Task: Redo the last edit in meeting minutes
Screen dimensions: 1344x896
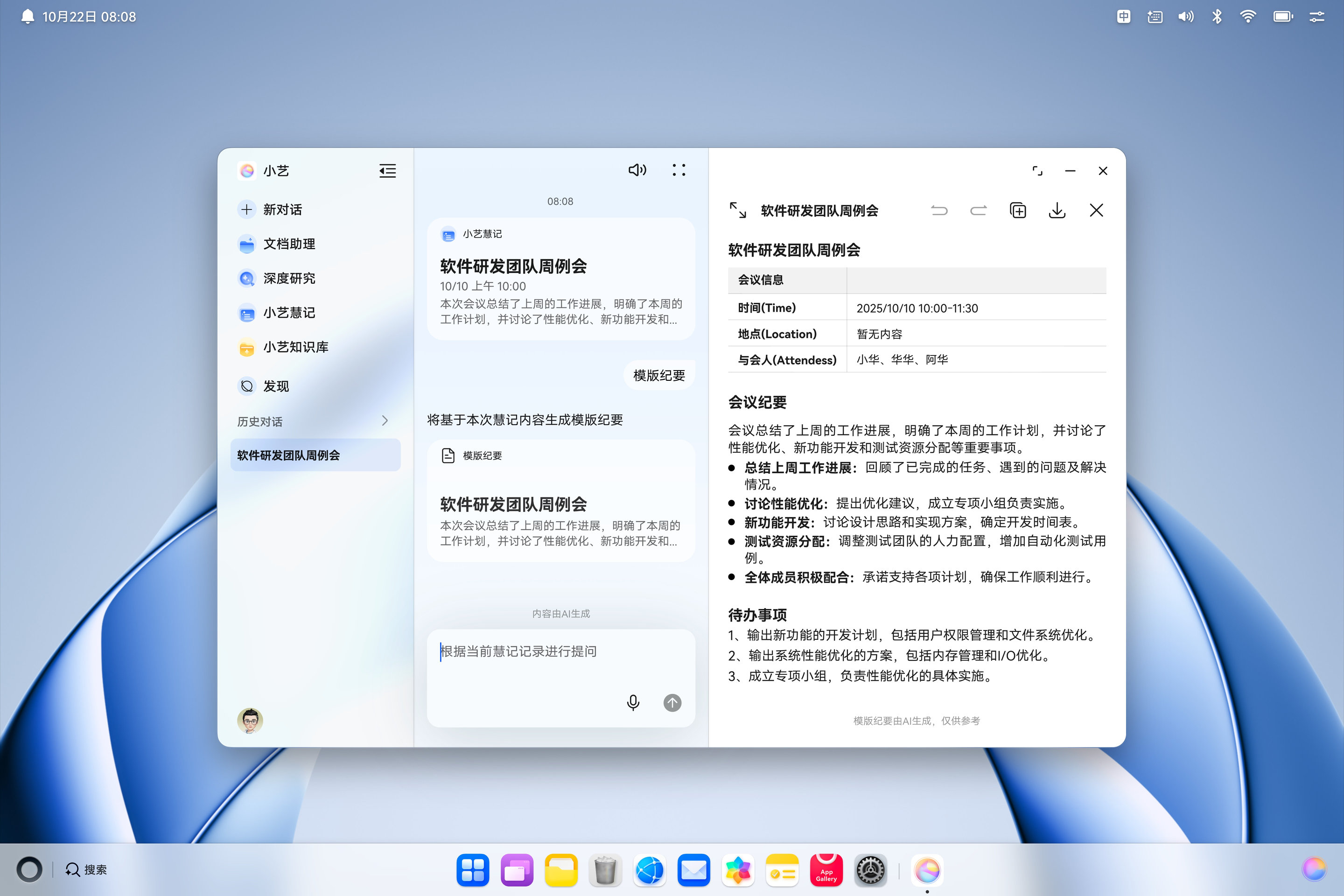Action: (x=978, y=210)
